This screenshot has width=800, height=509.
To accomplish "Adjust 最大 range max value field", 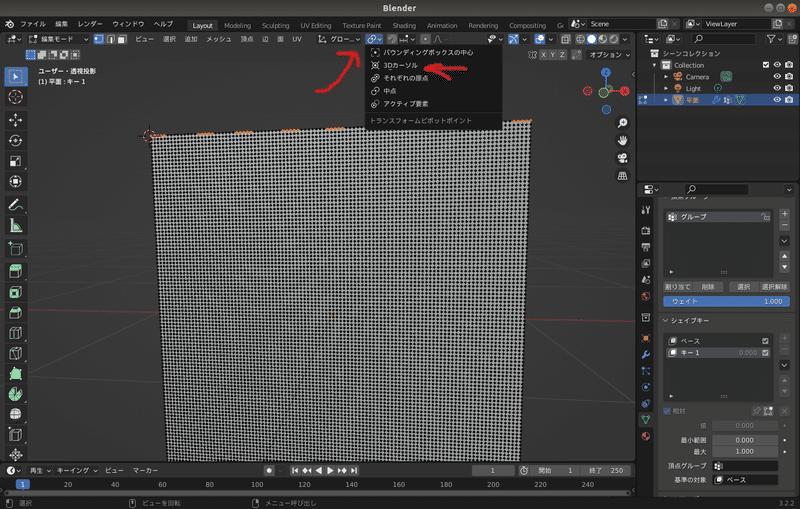I will pyautogui.click(x=745, y=451).
